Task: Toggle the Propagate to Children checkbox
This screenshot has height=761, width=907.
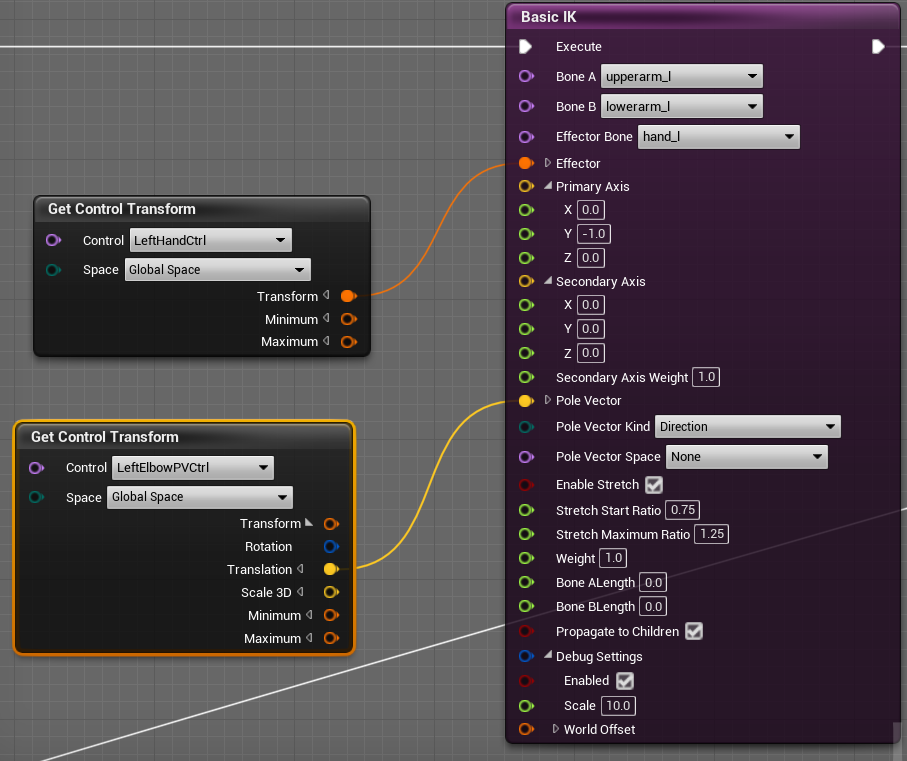Action: point(694,631)
